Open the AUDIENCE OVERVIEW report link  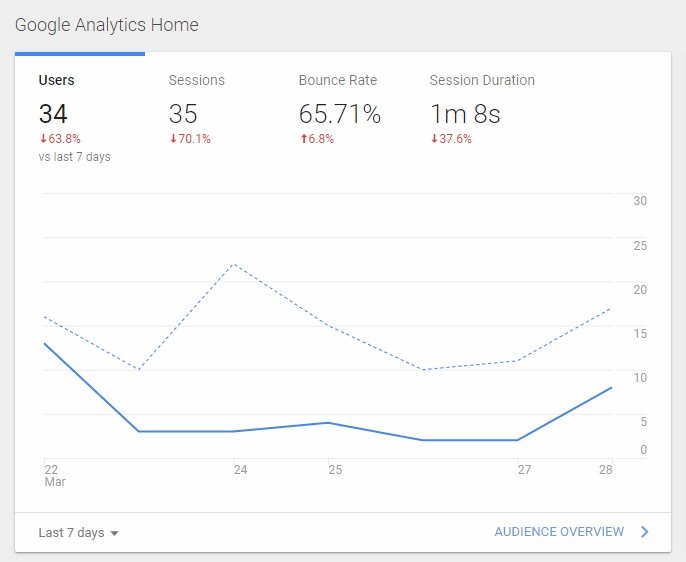(x=559, y=532)
